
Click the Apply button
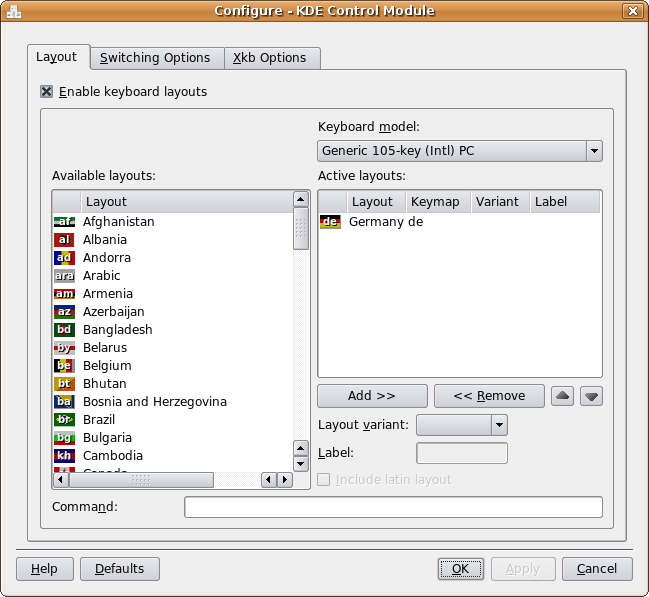pyautogui.click(x=523, y=569)
